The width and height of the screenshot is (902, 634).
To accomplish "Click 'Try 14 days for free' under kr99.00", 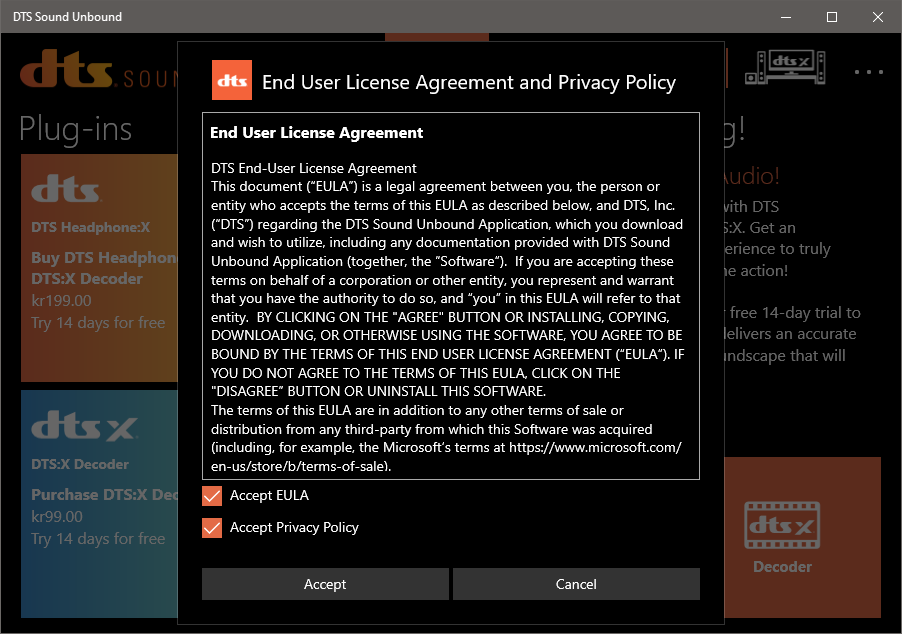I will coord(98,538).
